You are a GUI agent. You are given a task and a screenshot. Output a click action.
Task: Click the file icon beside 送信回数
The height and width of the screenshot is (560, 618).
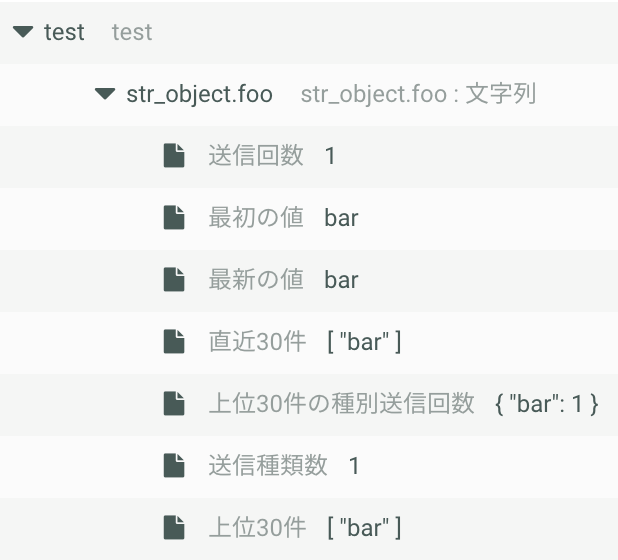tap(174, 156)
